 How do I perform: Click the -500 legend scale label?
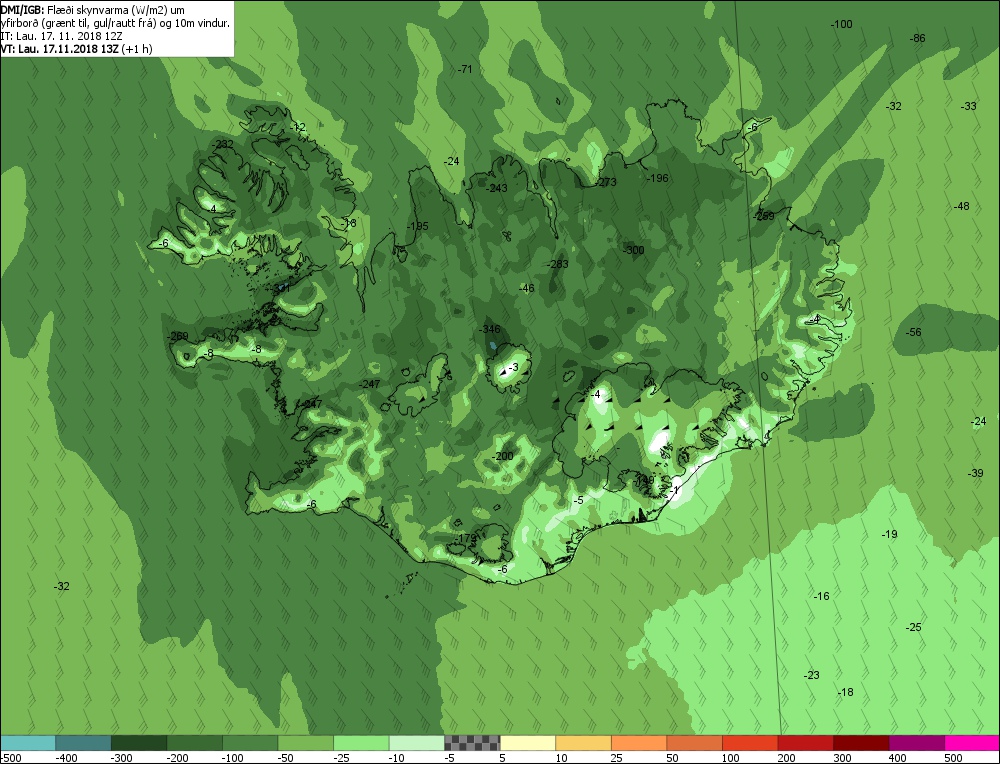pyautogui.click(x=11, y=758)
